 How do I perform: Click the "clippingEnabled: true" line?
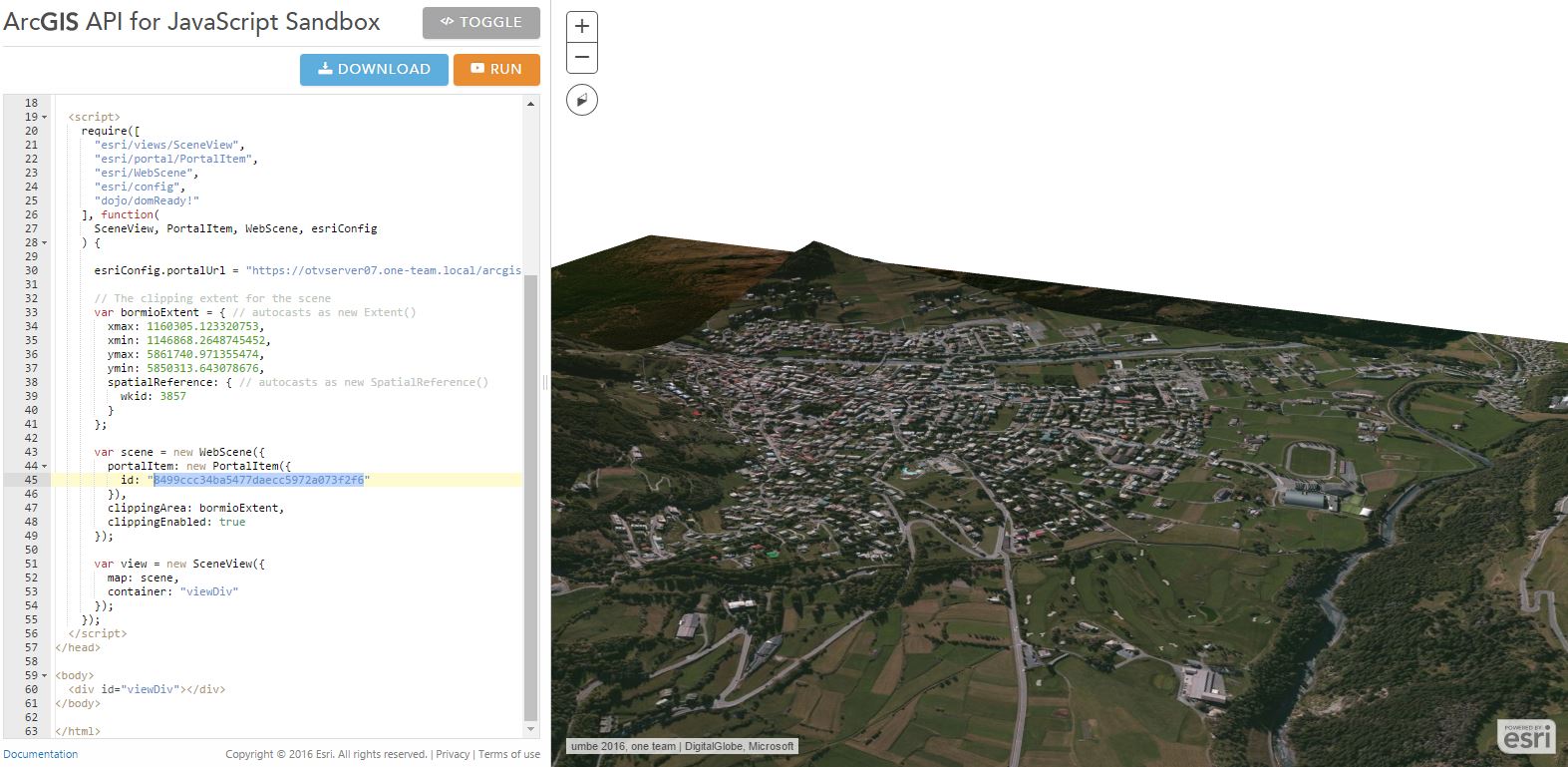pos(176,522)
